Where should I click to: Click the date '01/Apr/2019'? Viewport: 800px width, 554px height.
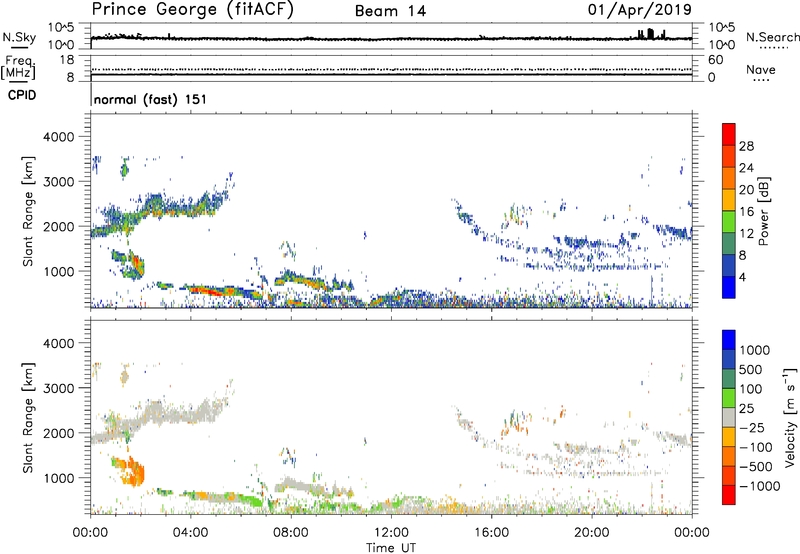pyautogui.click(x=640, y=10)
